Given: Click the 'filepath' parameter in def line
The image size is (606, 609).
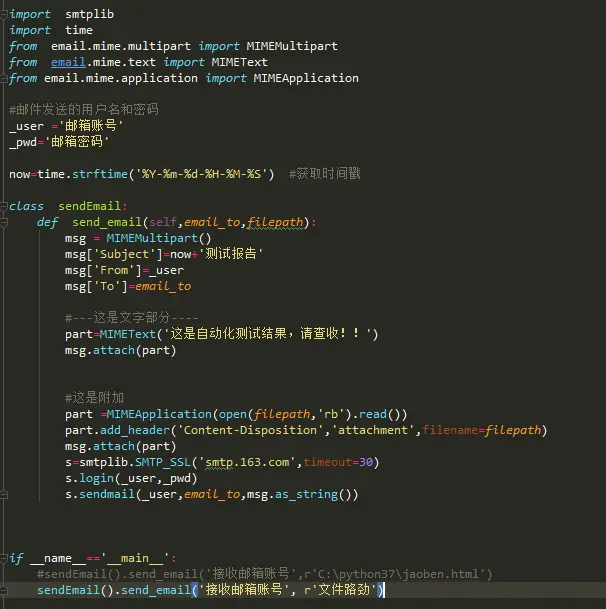Looking at the screenshot, I should tap(275, 222).
